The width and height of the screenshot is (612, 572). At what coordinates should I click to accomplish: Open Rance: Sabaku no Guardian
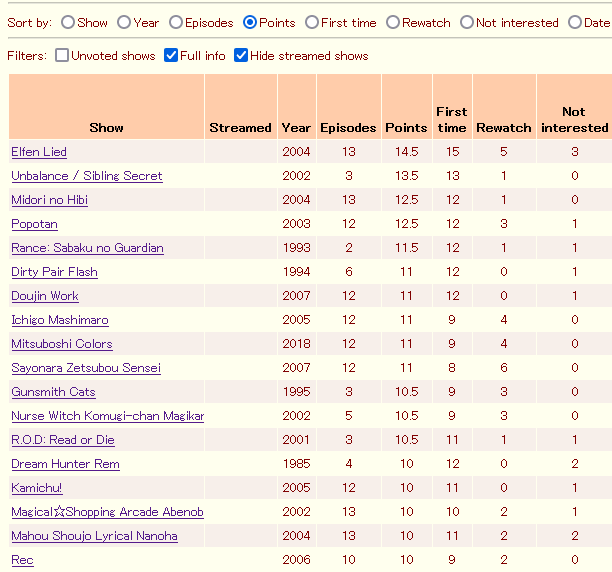pos(87,248)
